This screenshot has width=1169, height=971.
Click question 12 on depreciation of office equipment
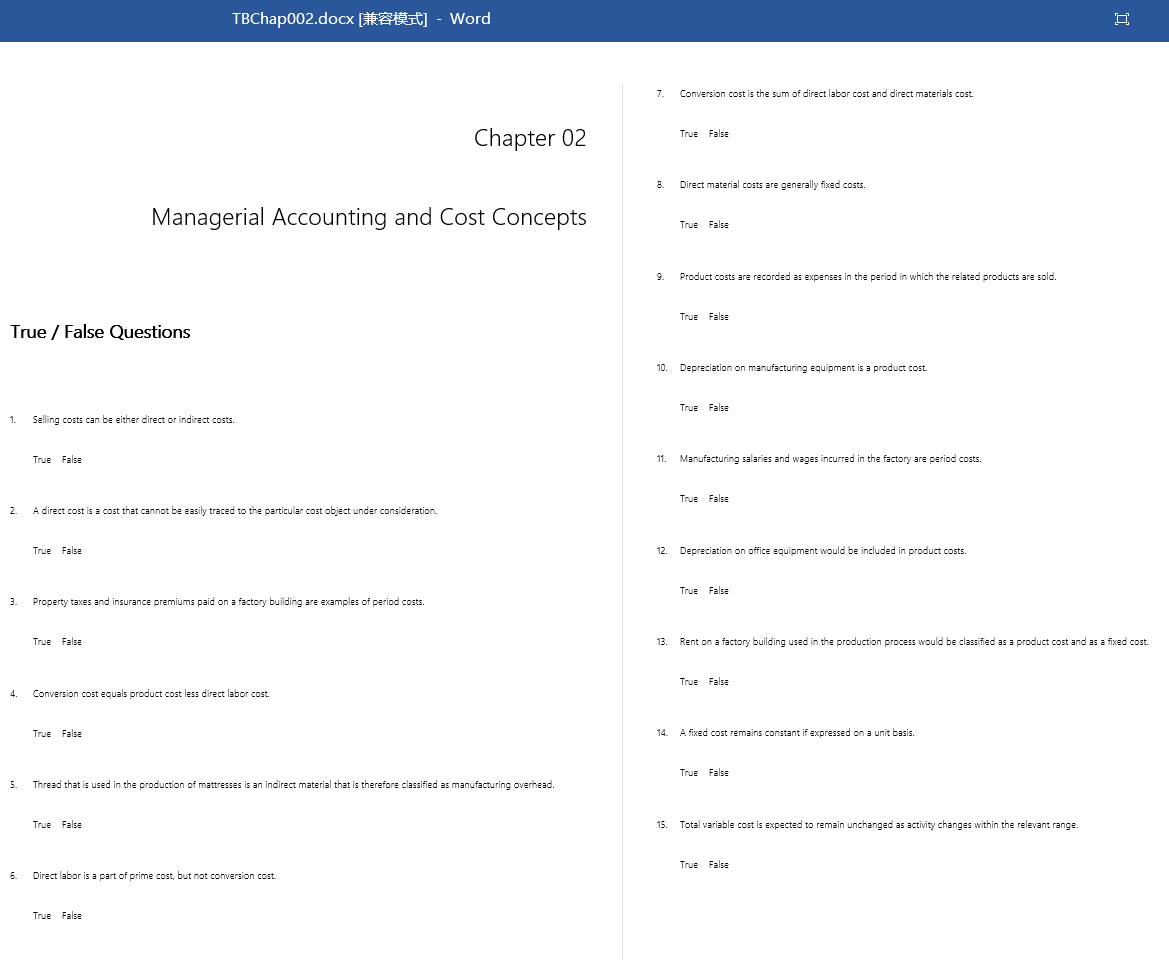pyautogui.click(x=823, y=550)
